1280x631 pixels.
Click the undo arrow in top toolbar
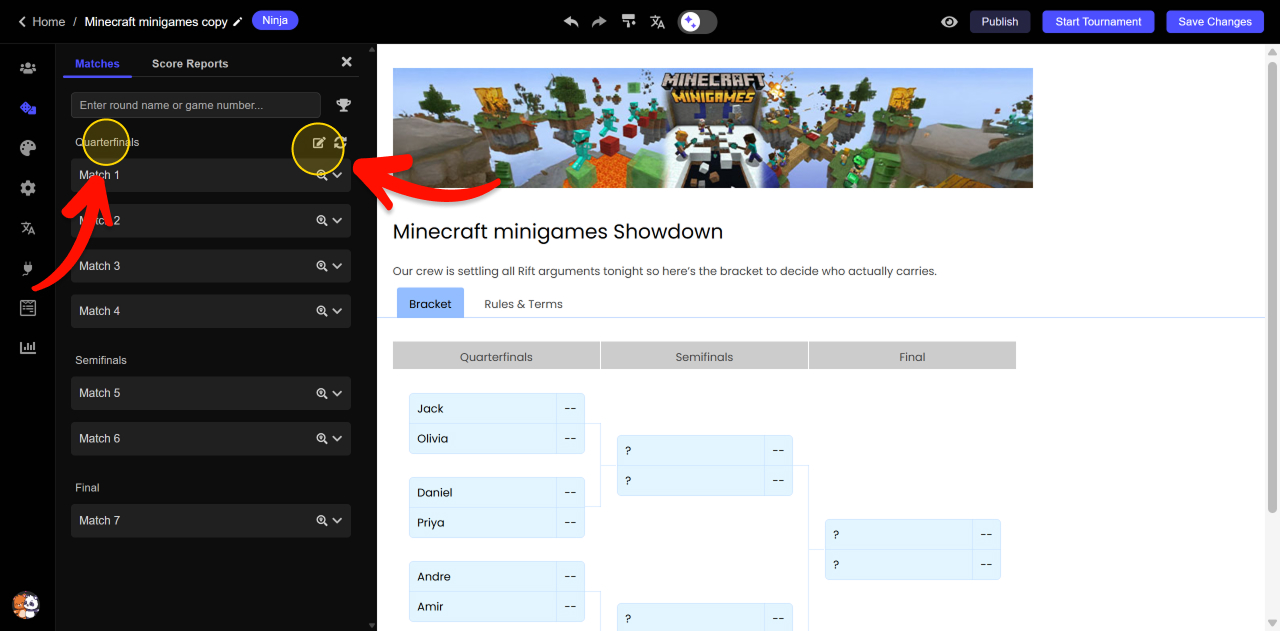(571, 21)
